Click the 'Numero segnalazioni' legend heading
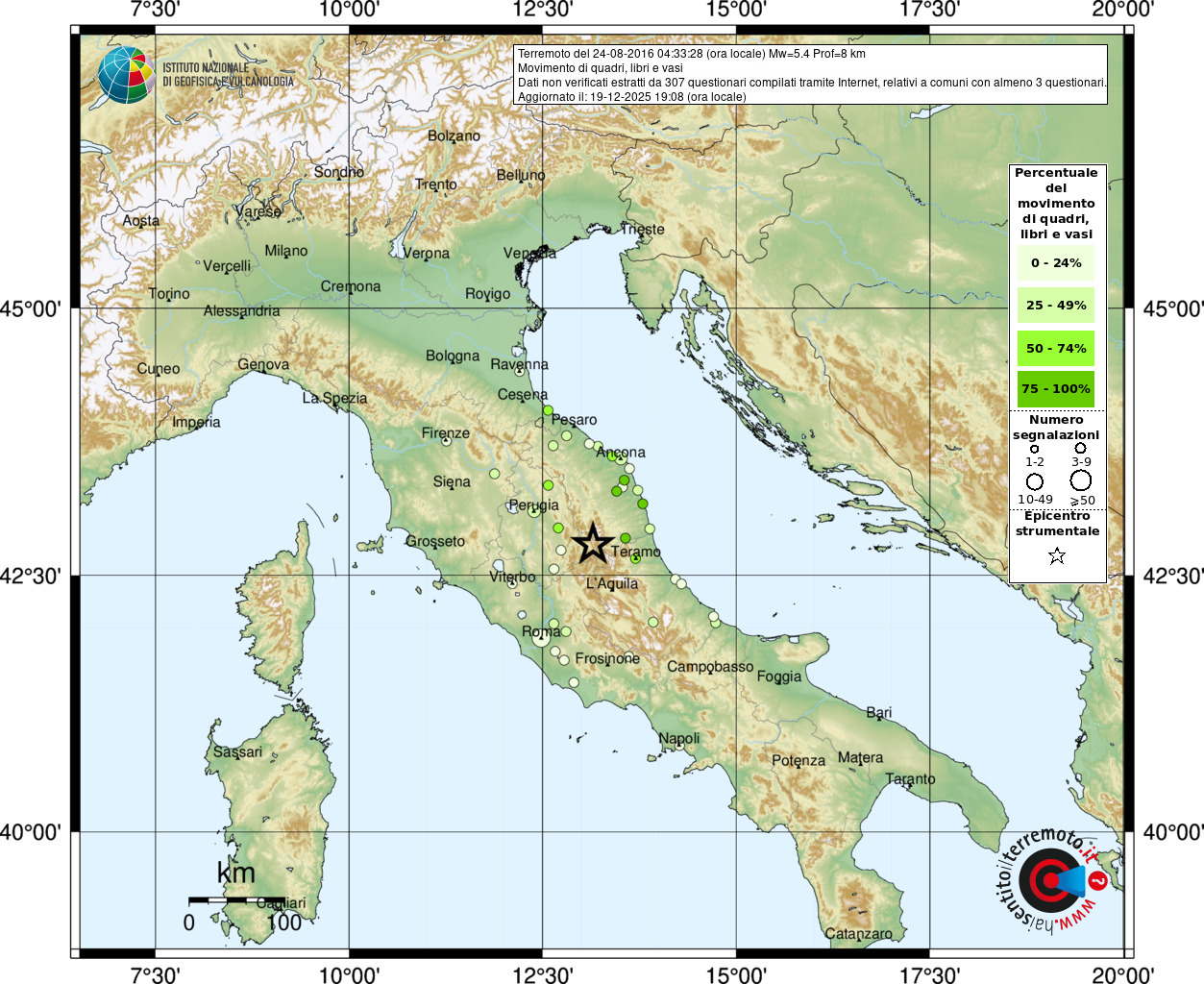The width and height of the screenshot is (1204, 984). point(1056,428)
